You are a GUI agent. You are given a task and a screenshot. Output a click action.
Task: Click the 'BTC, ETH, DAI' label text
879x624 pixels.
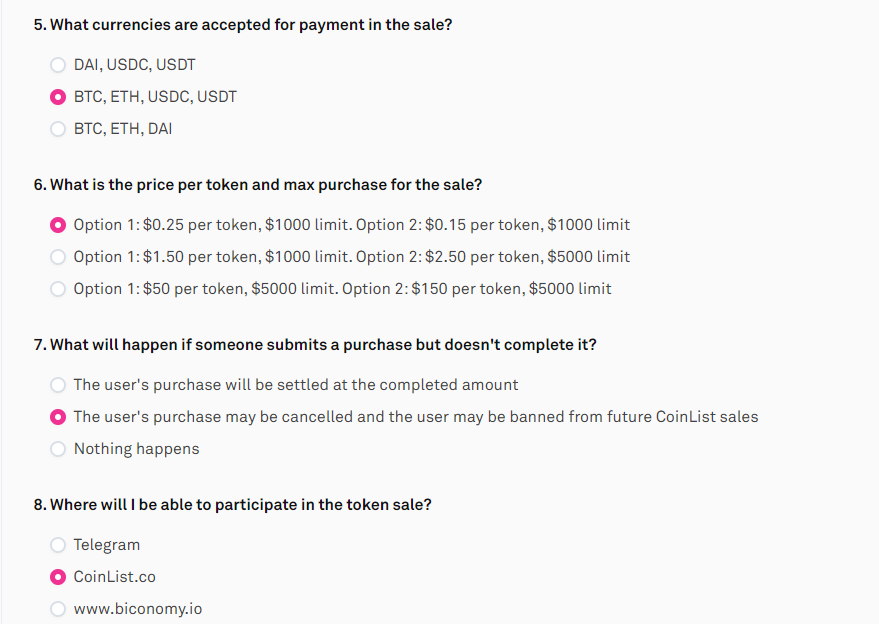coord(123,129)
